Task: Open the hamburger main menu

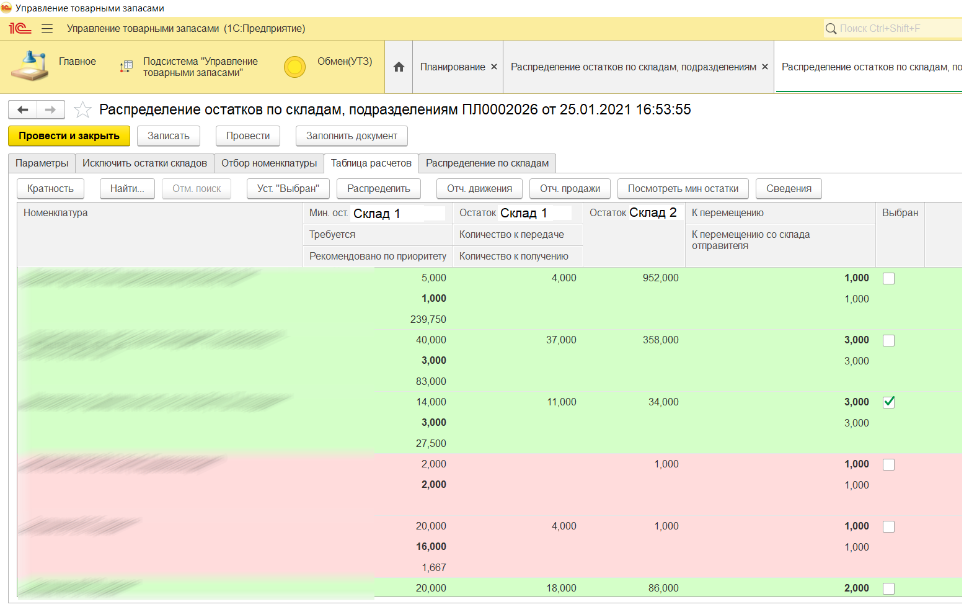Action: [47, 29]
